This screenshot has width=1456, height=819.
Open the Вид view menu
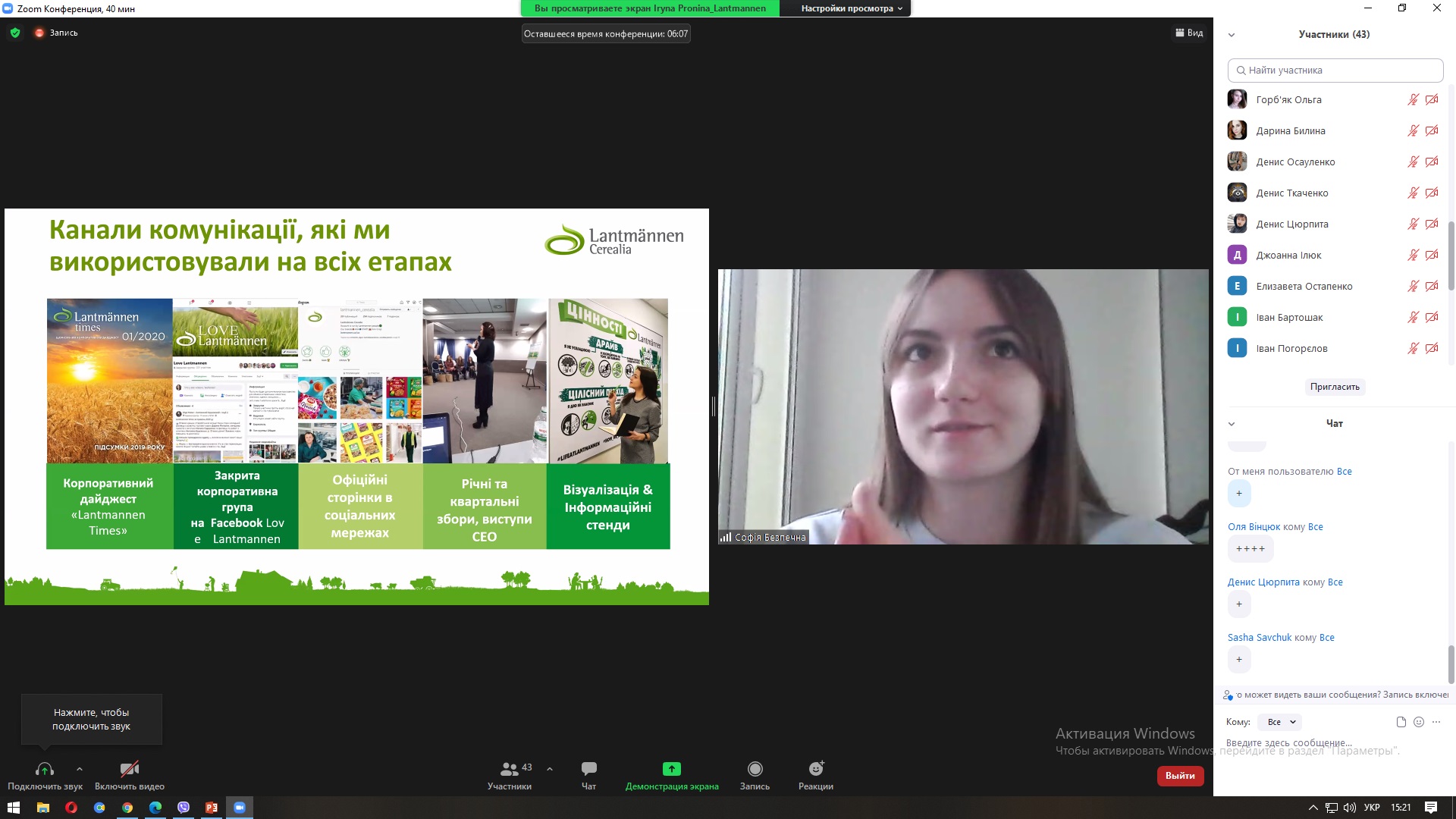(x=1189, y=33)
